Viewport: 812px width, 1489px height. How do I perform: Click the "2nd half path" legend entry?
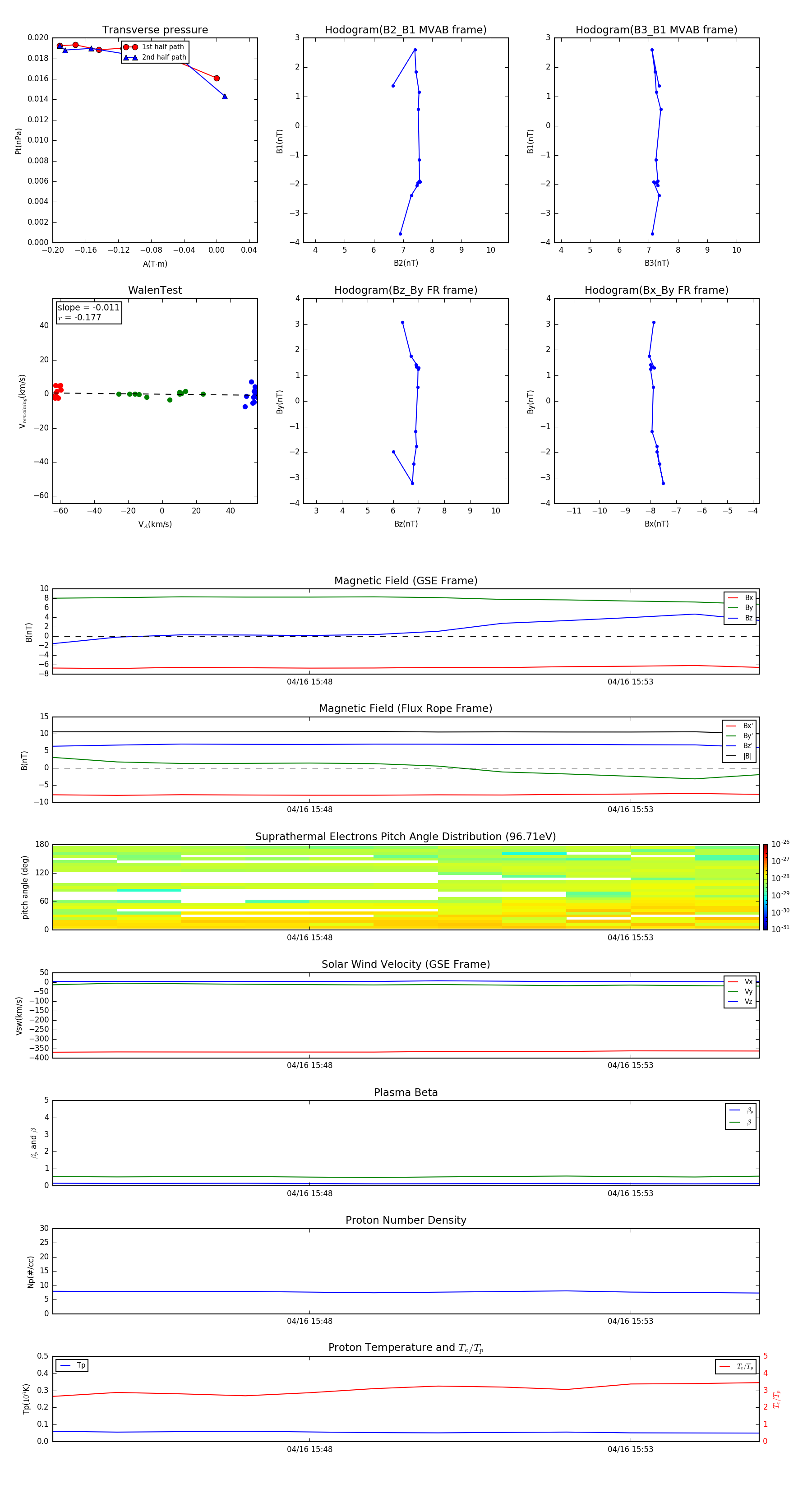pyautogui.click(x=154, y=57)
